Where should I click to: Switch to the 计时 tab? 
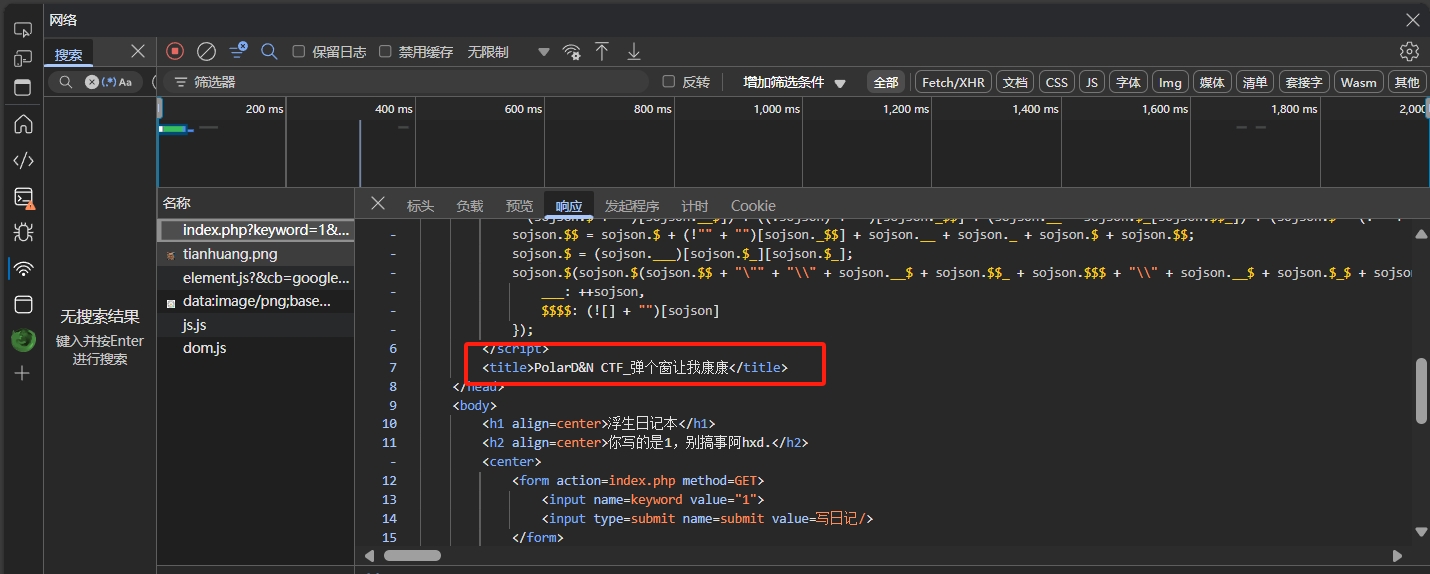point(695,205)
